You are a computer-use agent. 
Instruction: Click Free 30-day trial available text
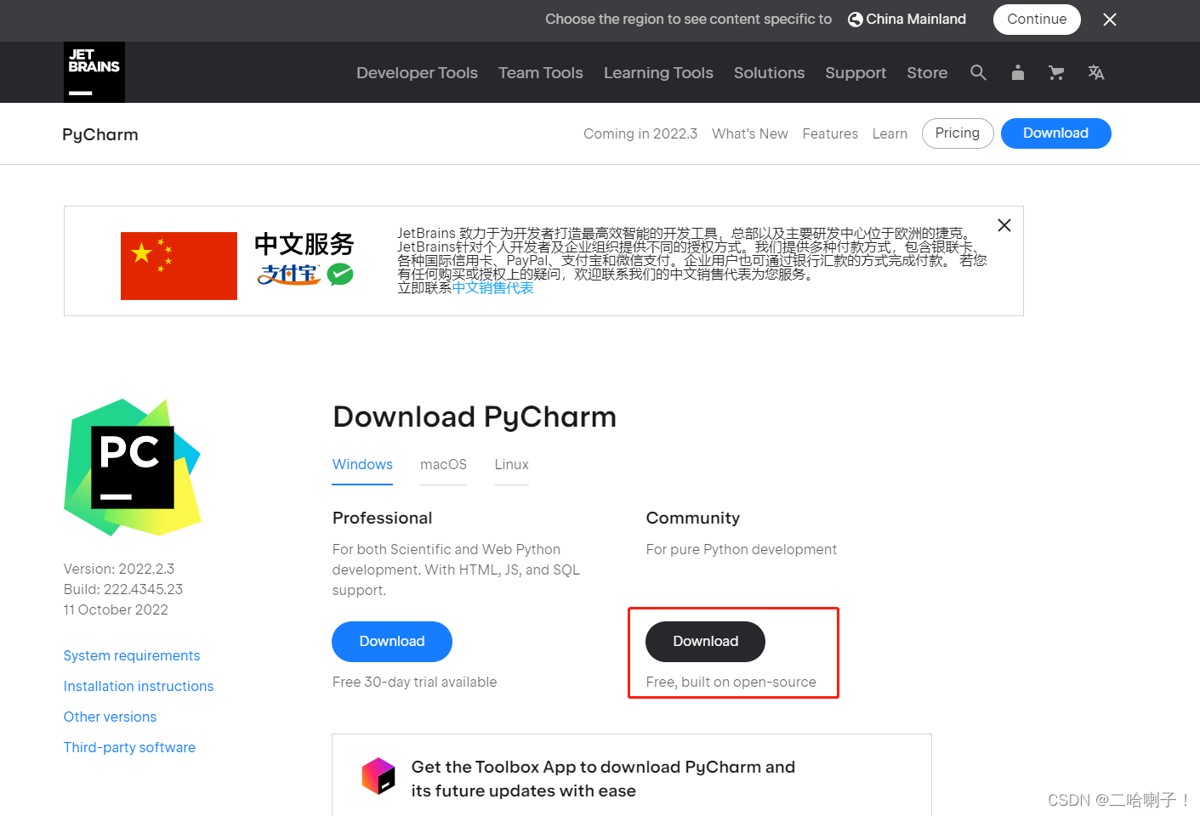click(x=414, y=682)
